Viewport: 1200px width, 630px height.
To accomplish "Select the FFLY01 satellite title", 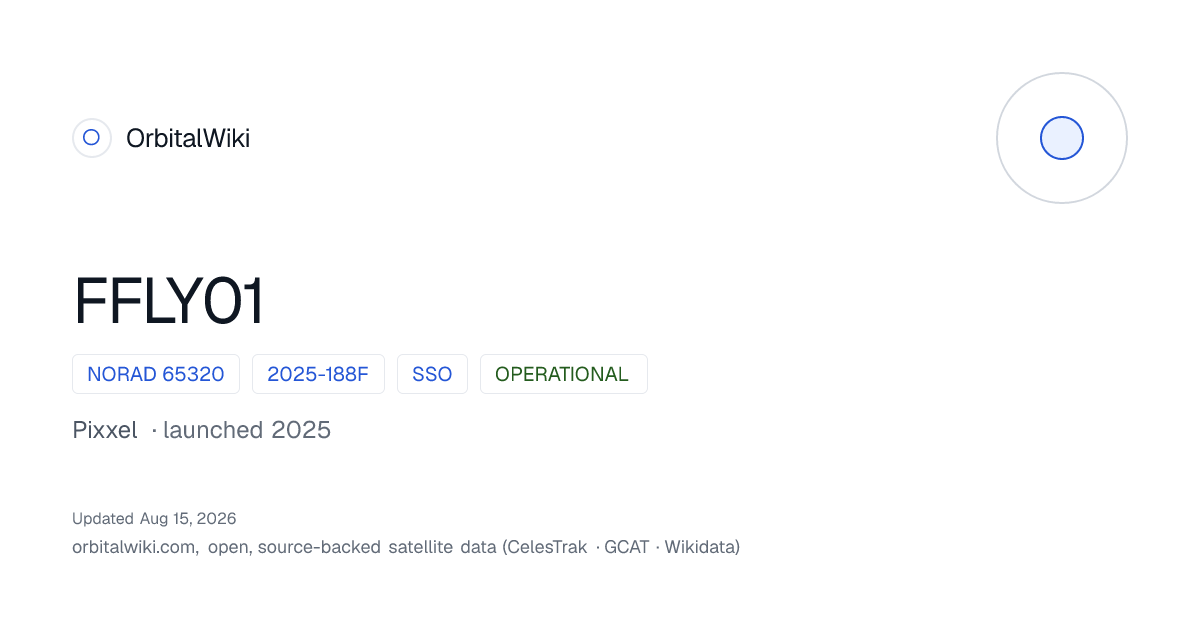I will tap(169, 301).
